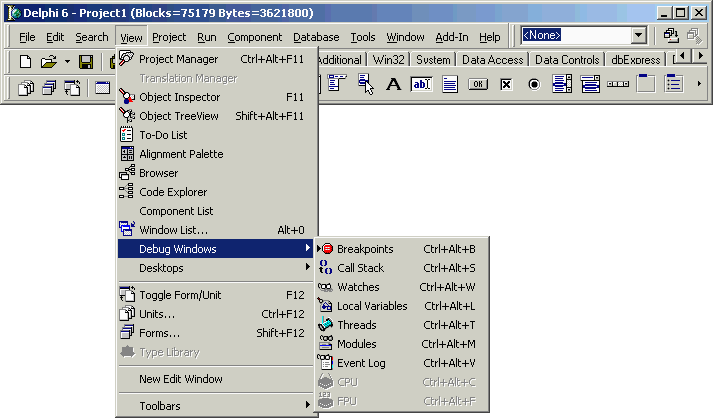Open the Project menu
The image size is (713, 418).
169,37
